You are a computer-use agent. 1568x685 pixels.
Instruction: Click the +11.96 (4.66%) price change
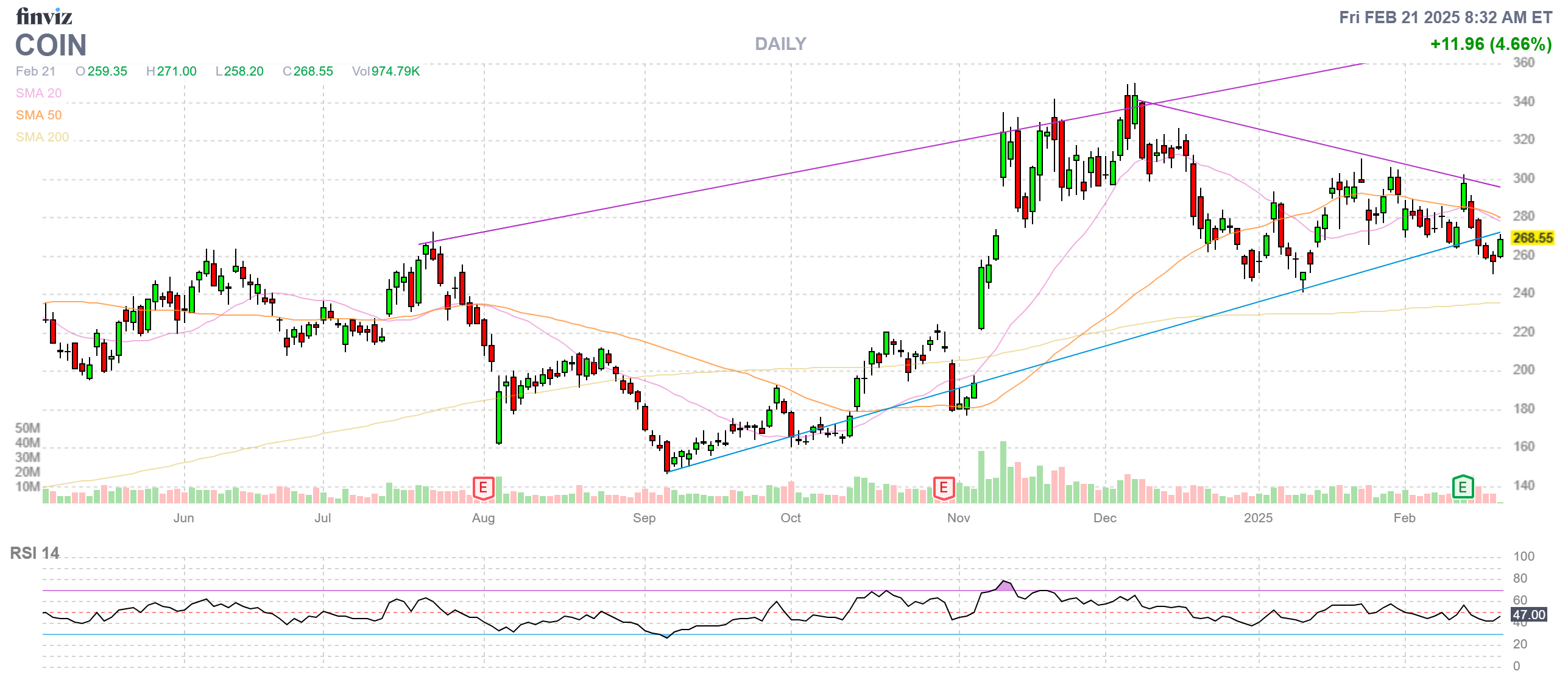click(1491, 44)
